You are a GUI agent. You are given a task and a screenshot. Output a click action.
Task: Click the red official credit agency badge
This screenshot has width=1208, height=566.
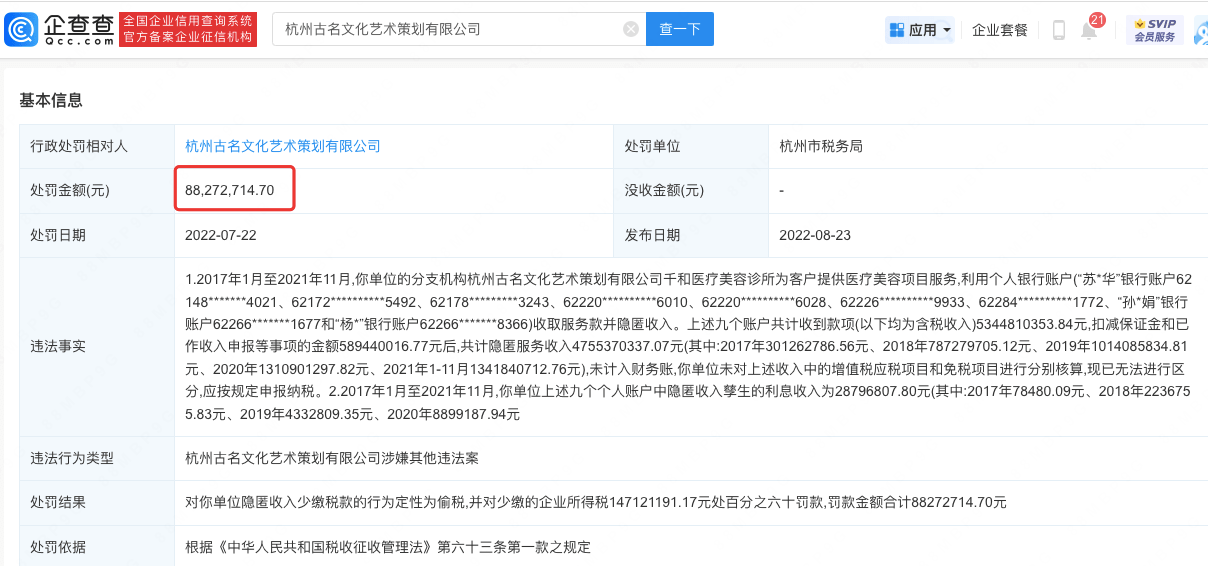tap(188, 30)
